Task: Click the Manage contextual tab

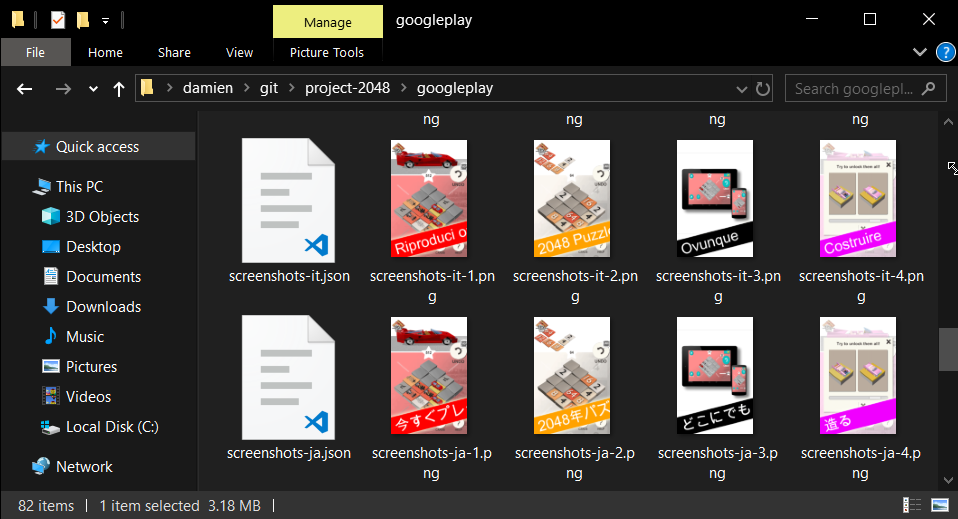Action: (x=328, y=23)
